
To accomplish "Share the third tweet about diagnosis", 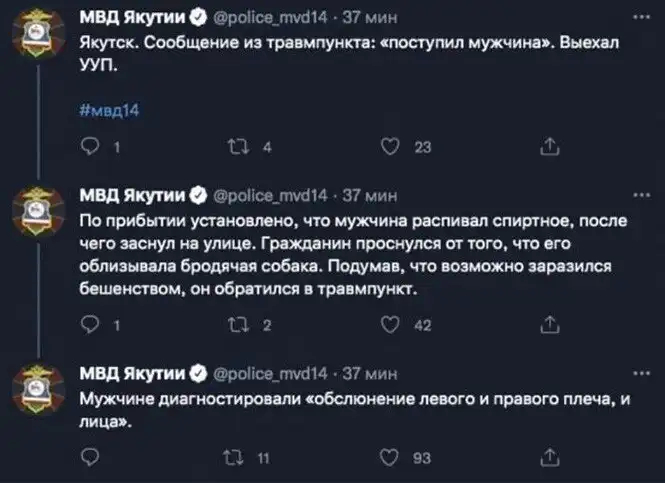I will coord(548,458).
